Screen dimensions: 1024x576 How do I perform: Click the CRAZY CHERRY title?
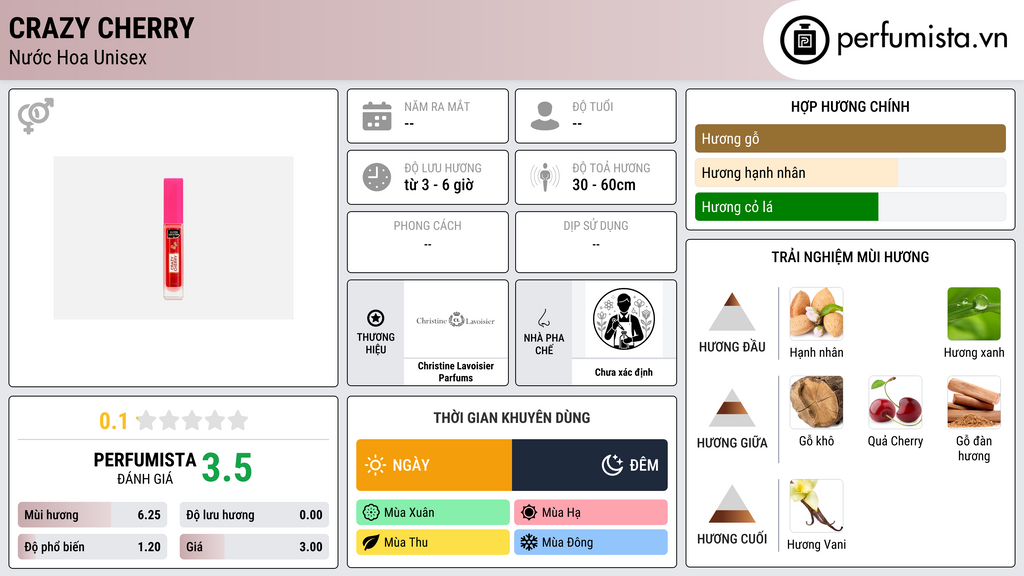coord(101,28)
